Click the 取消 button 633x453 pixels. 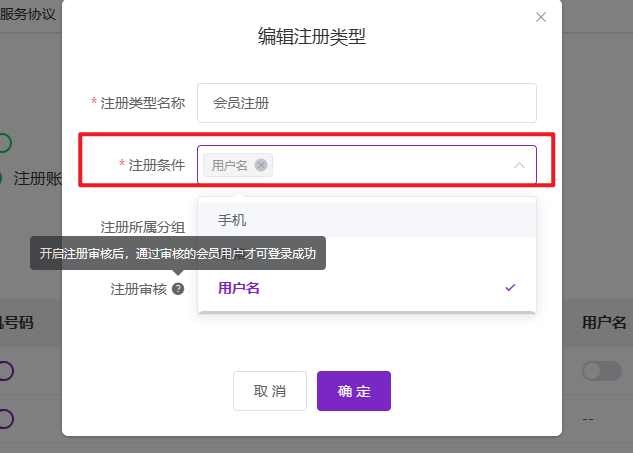tap(269, 391)
